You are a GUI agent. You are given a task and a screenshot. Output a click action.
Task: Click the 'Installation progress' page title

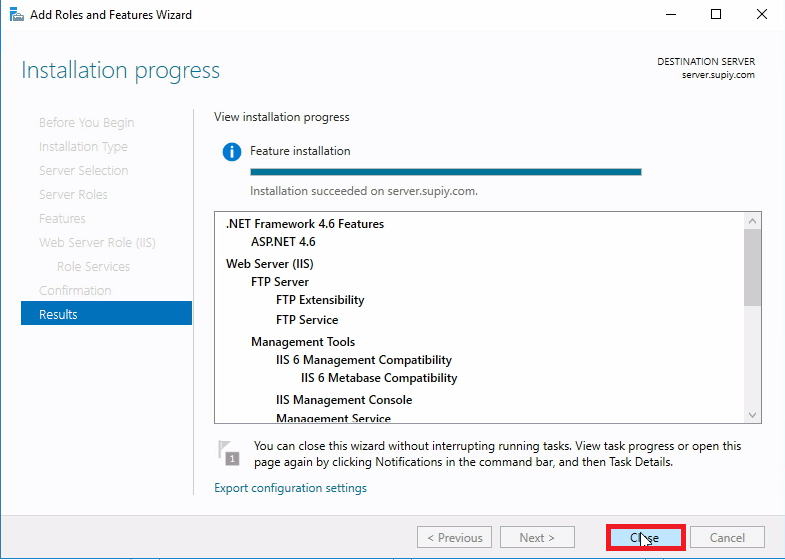point(121,70)
